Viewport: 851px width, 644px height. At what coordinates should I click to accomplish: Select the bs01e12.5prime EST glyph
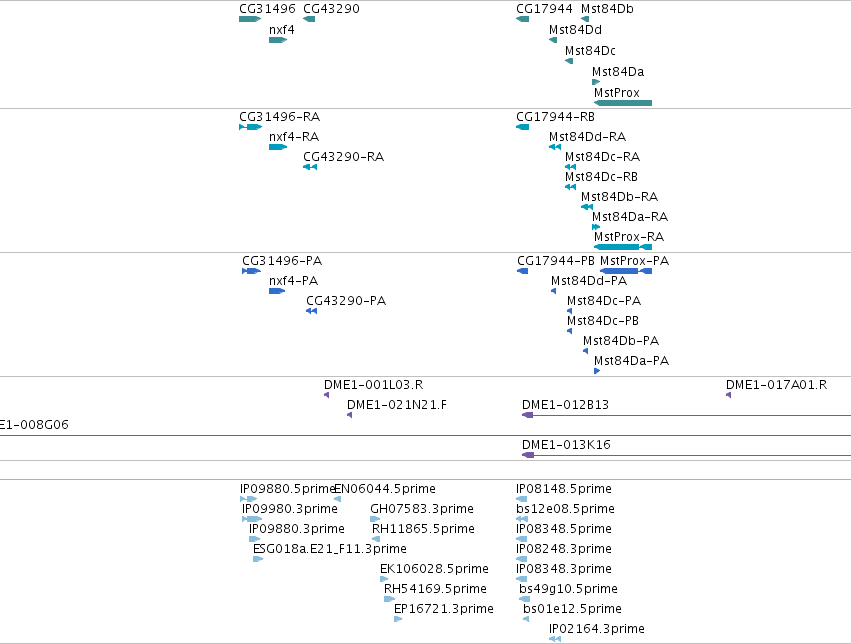[x=526, y=620]
